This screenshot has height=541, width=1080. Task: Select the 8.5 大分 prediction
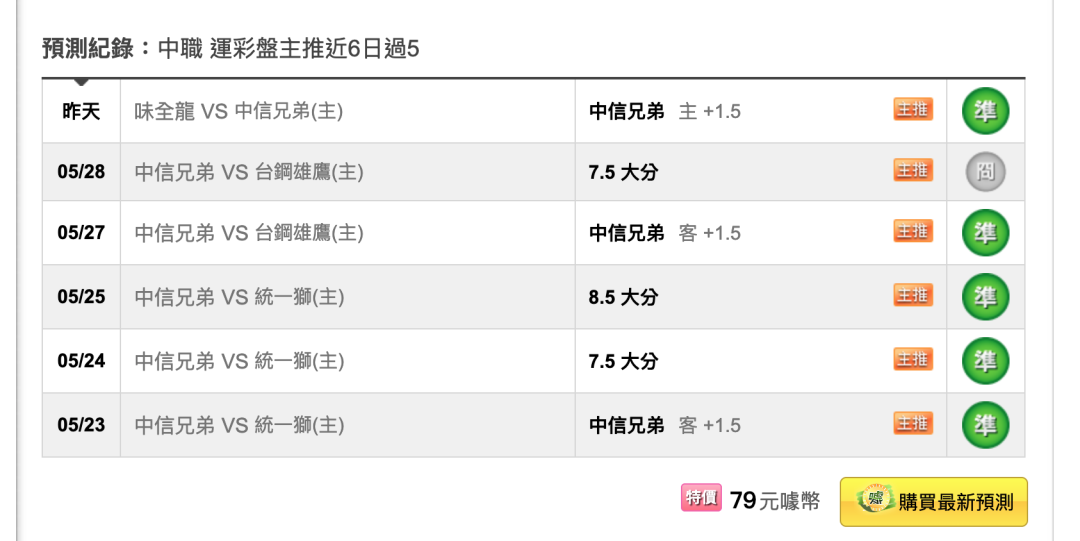coord(623,297)
